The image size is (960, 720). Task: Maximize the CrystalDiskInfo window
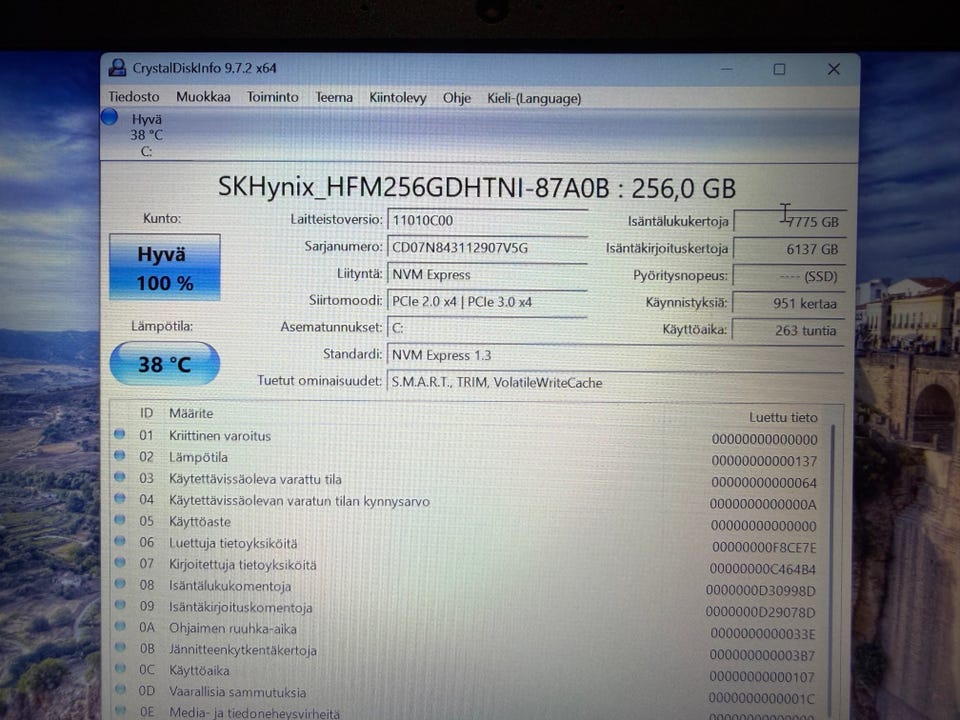tap(779, 69)
